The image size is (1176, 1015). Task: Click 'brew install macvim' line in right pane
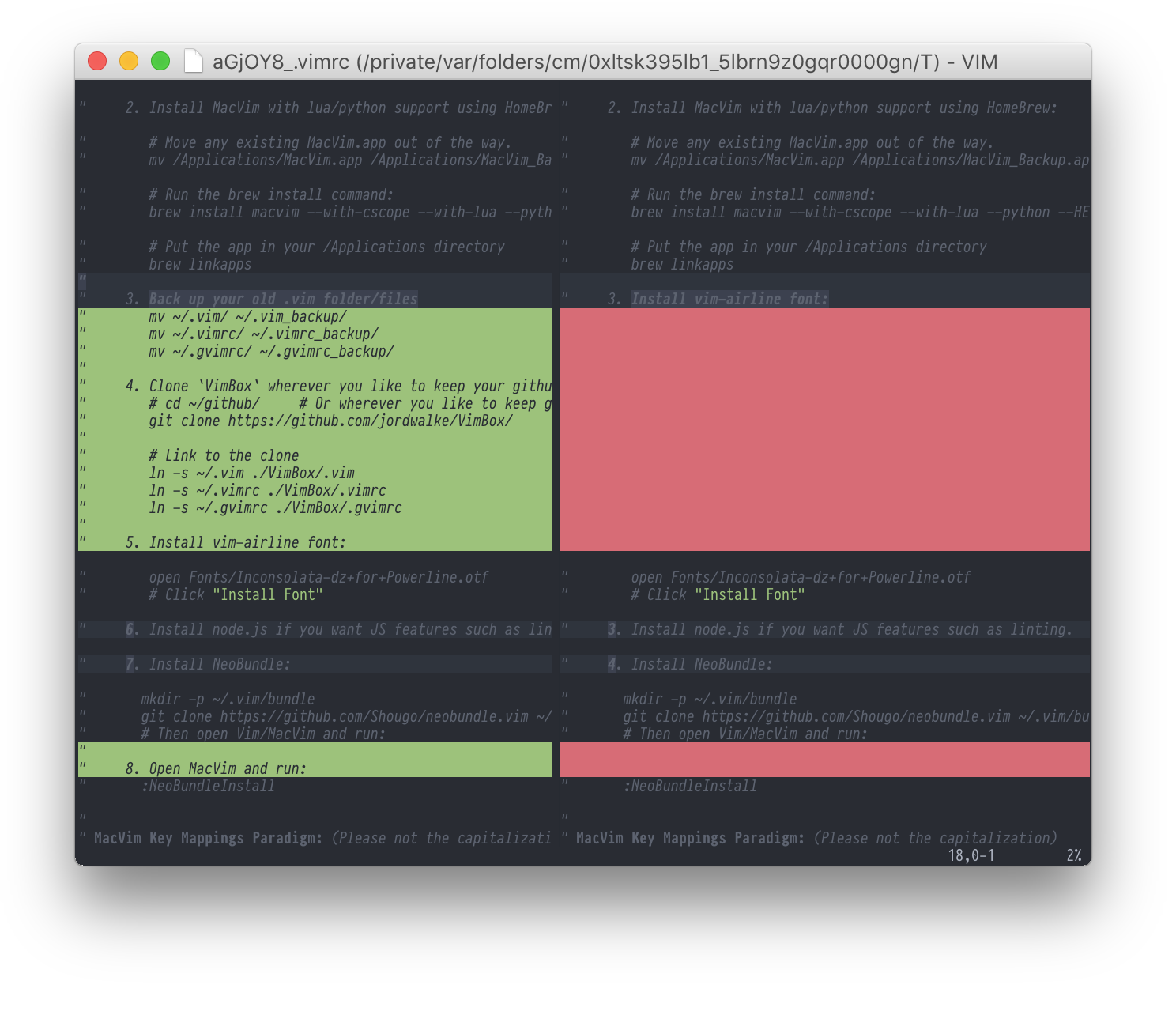pyautogui.click(x=860, y=212)
